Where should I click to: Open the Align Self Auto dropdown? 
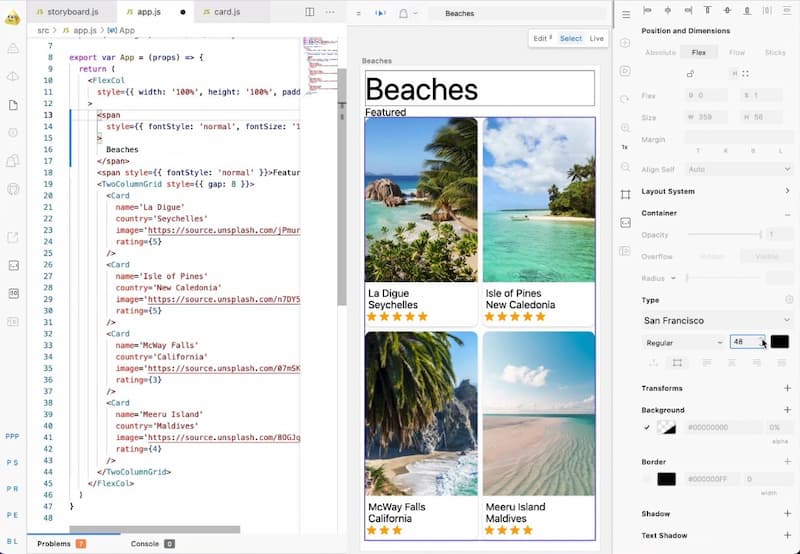click(x=738, y=169)
